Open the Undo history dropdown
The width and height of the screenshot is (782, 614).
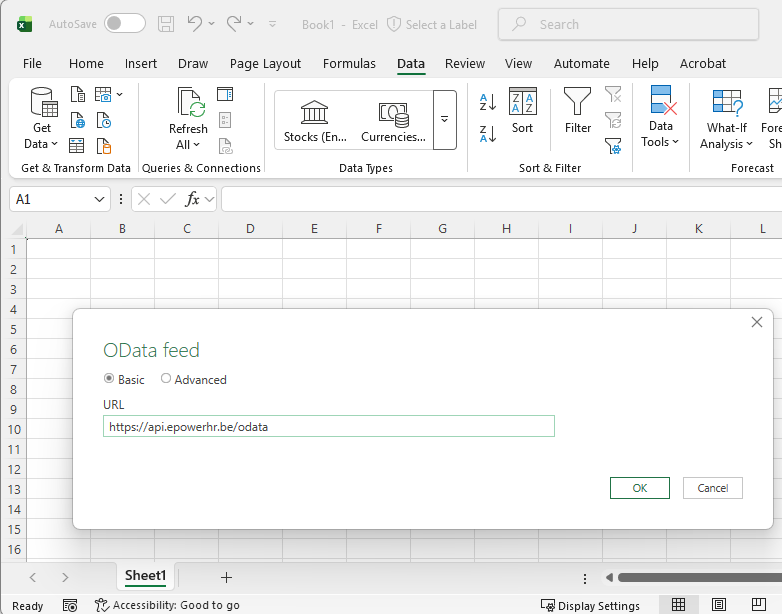(x=211, y=23)
